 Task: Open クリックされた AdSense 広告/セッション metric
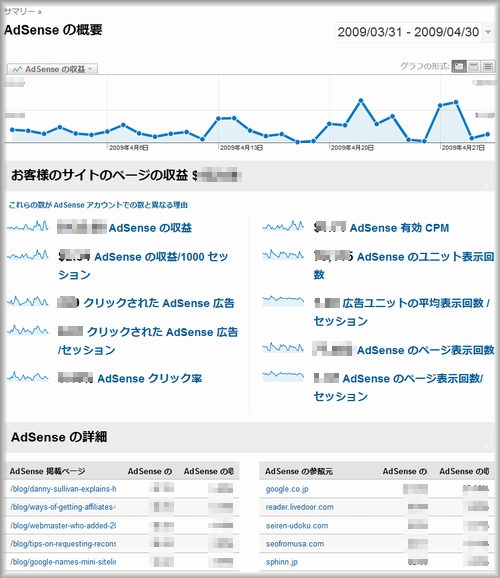coord(148,341)
